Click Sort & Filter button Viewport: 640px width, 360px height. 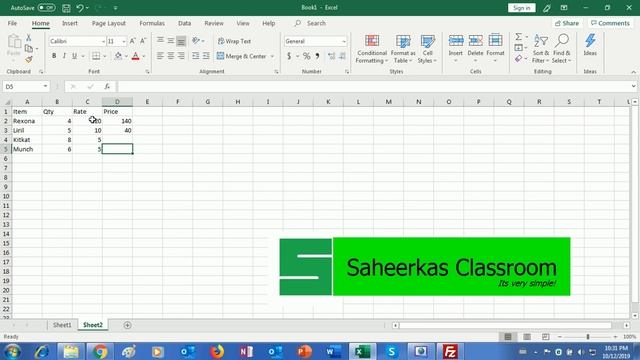tap(541, 49)
